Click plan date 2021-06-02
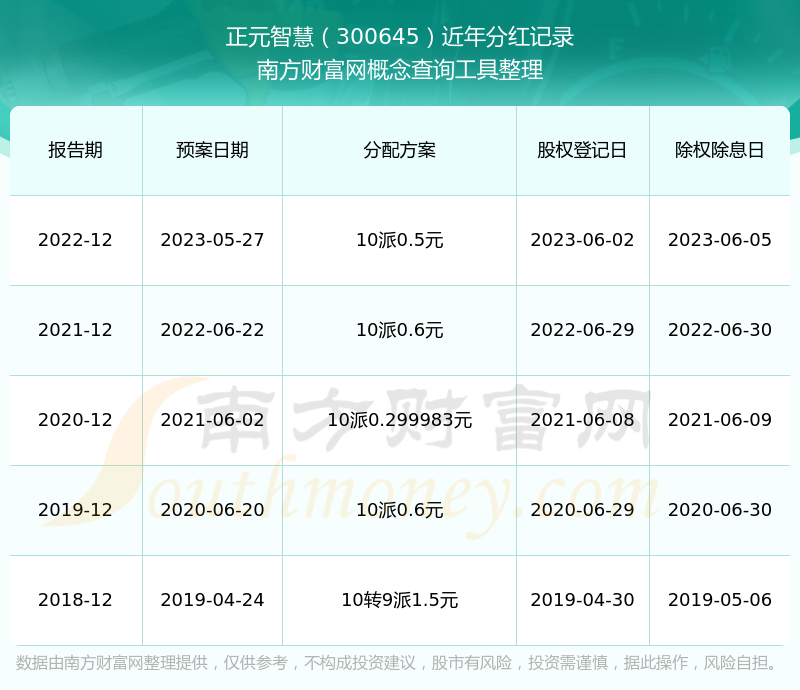 tap(212, 420)
